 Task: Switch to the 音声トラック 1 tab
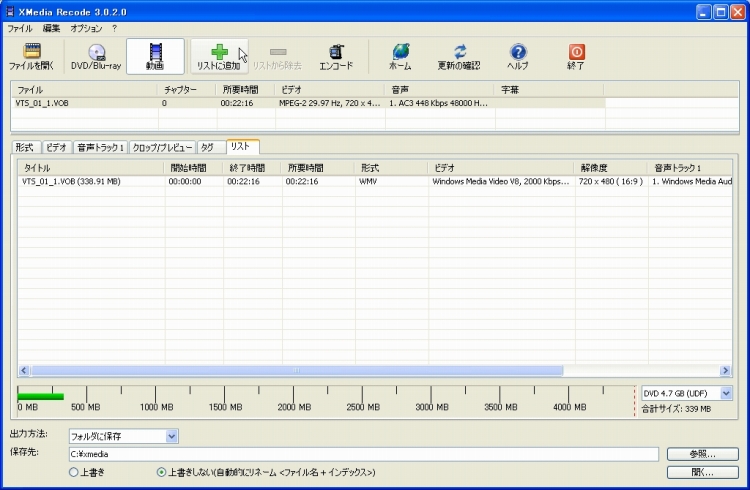pyautogui.click(x=100, y=147)
